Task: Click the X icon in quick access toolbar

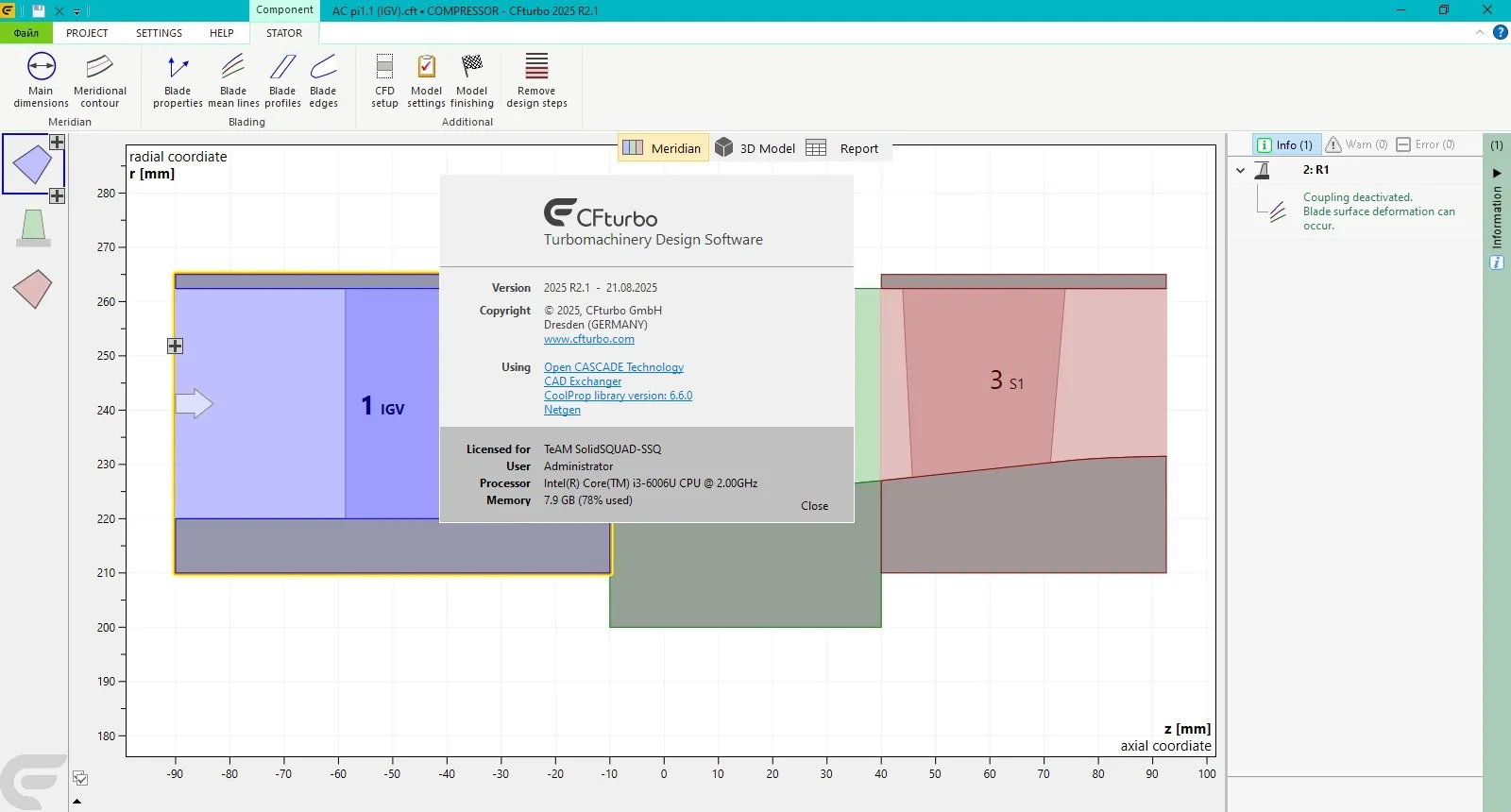Action: (59, 11)
